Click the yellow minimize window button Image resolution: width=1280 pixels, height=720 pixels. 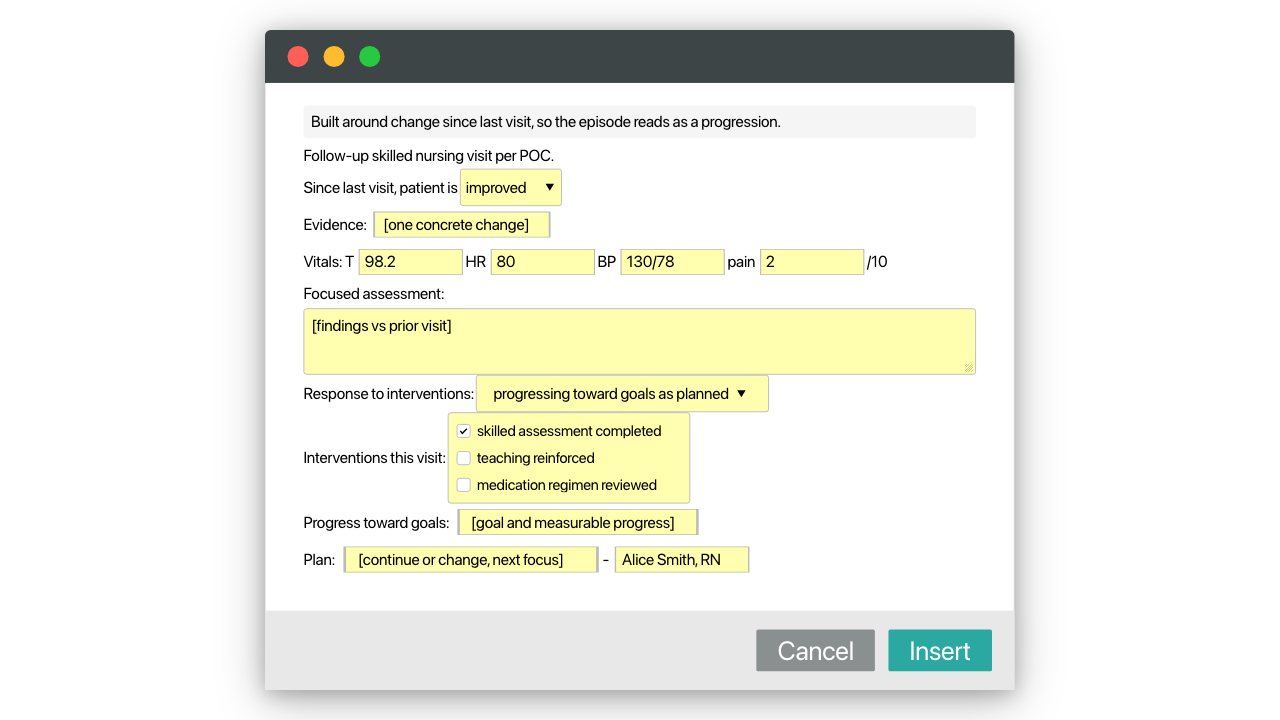(334, 57)
